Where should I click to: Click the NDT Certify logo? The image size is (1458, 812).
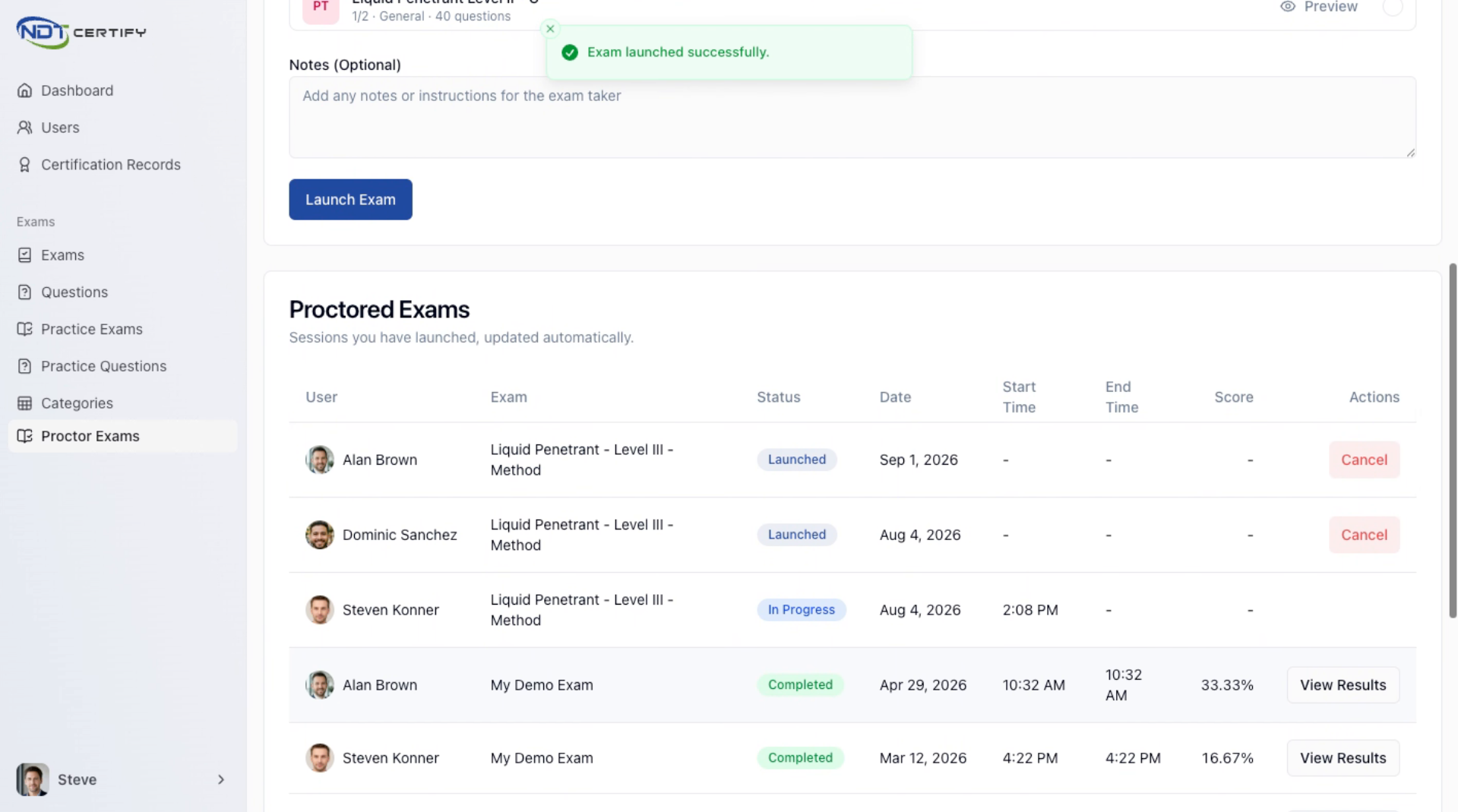click(x=81, y=32)
